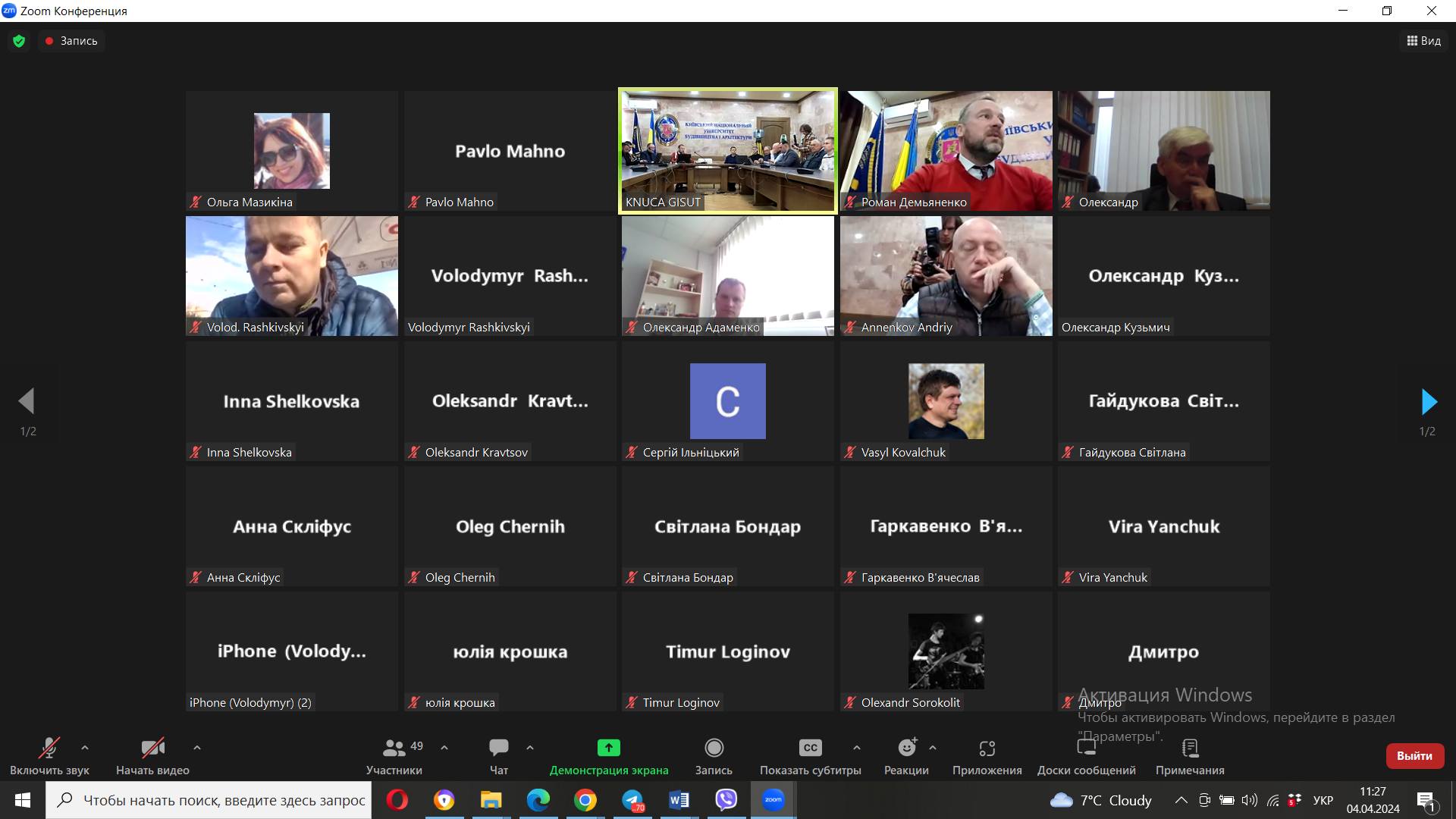This screenshot has width=1456, height=819.
Task: Open the Примечания notes panel
Action: (1190, 757)
